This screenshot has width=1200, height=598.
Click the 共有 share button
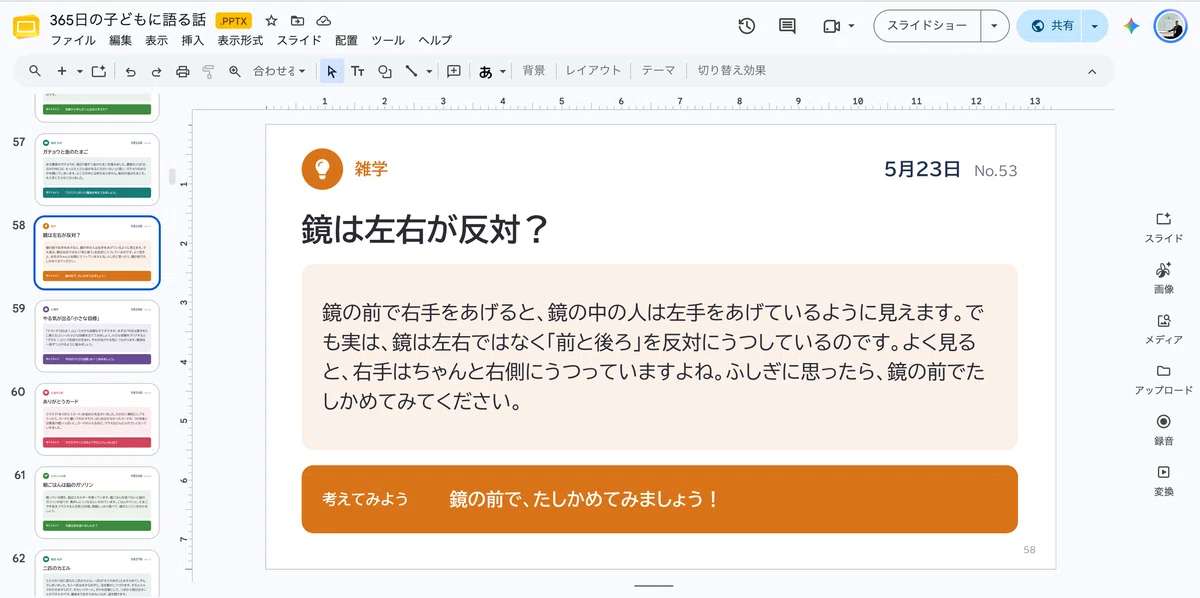(1051, 26)
